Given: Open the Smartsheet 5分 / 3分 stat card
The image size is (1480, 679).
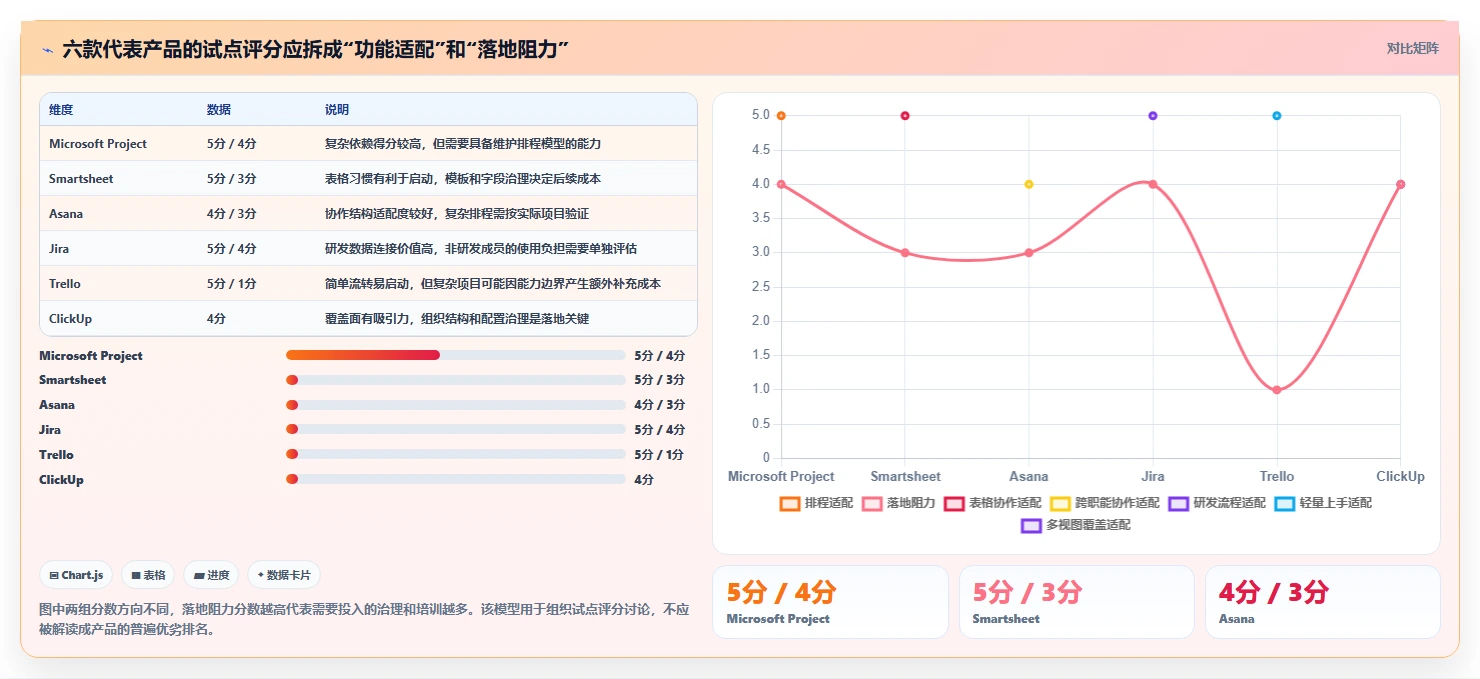Looking at the screenshot, I should [x=1076, y=602].
